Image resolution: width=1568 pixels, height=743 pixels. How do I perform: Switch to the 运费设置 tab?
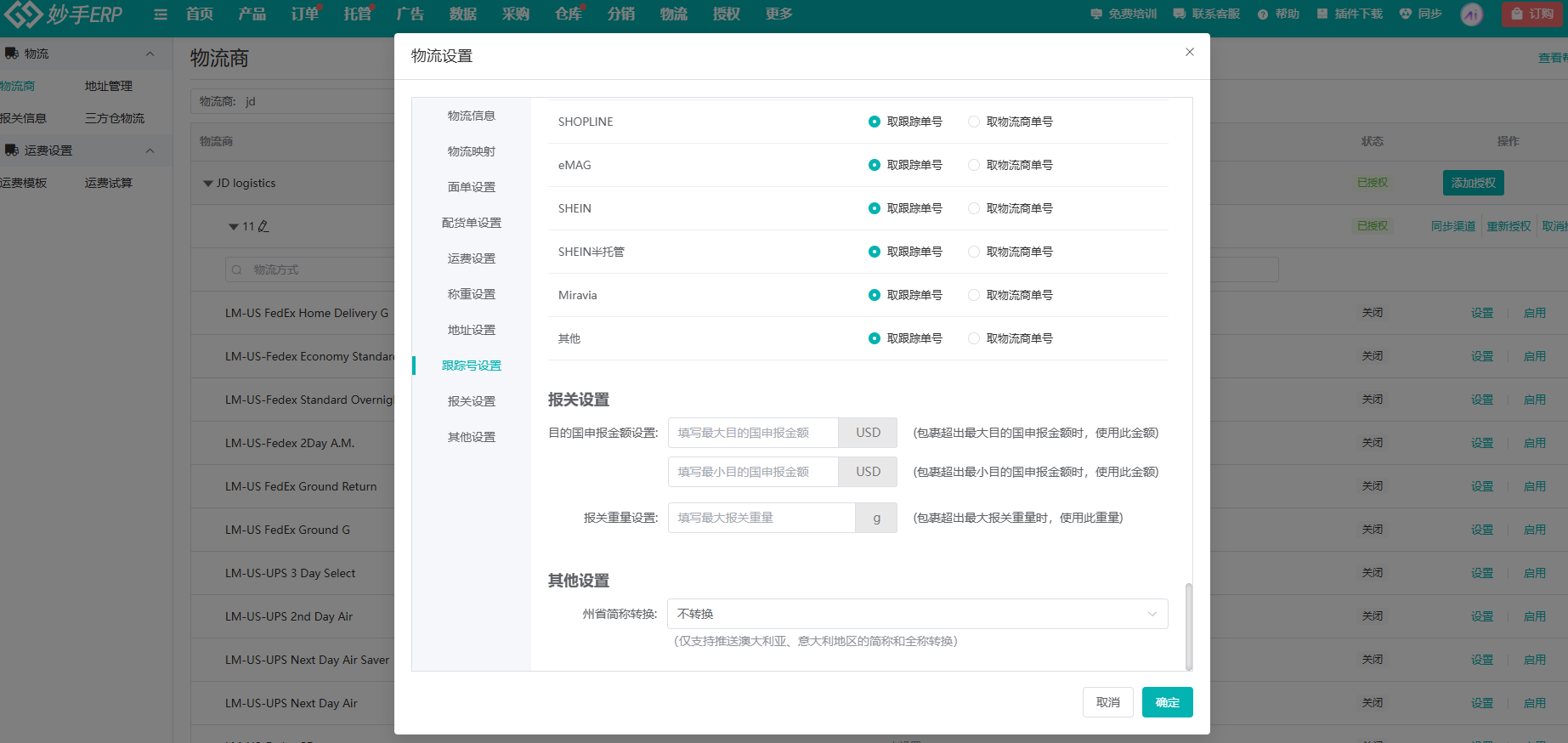[x=472, y=258]
